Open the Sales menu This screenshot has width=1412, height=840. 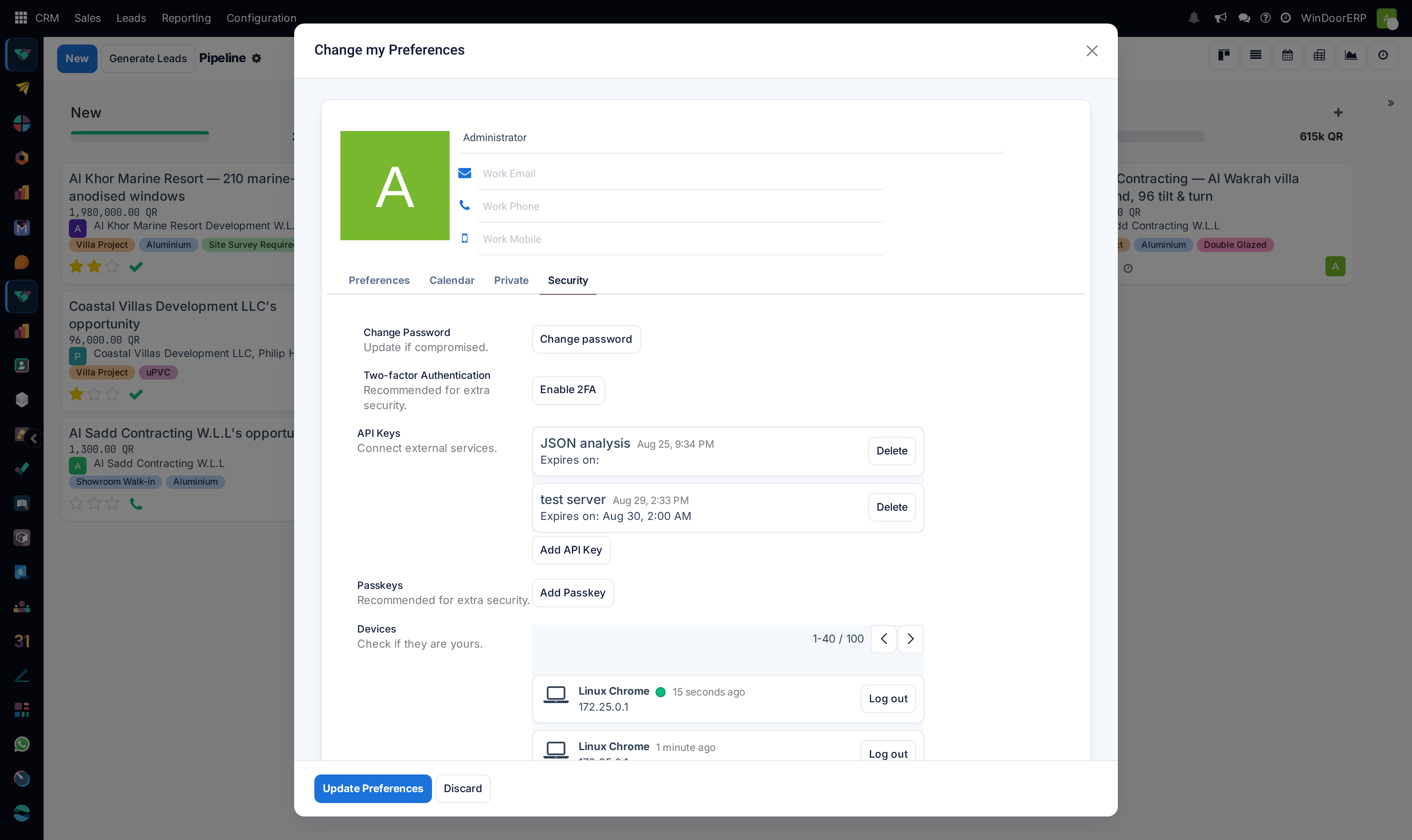(x=87, y=18)
